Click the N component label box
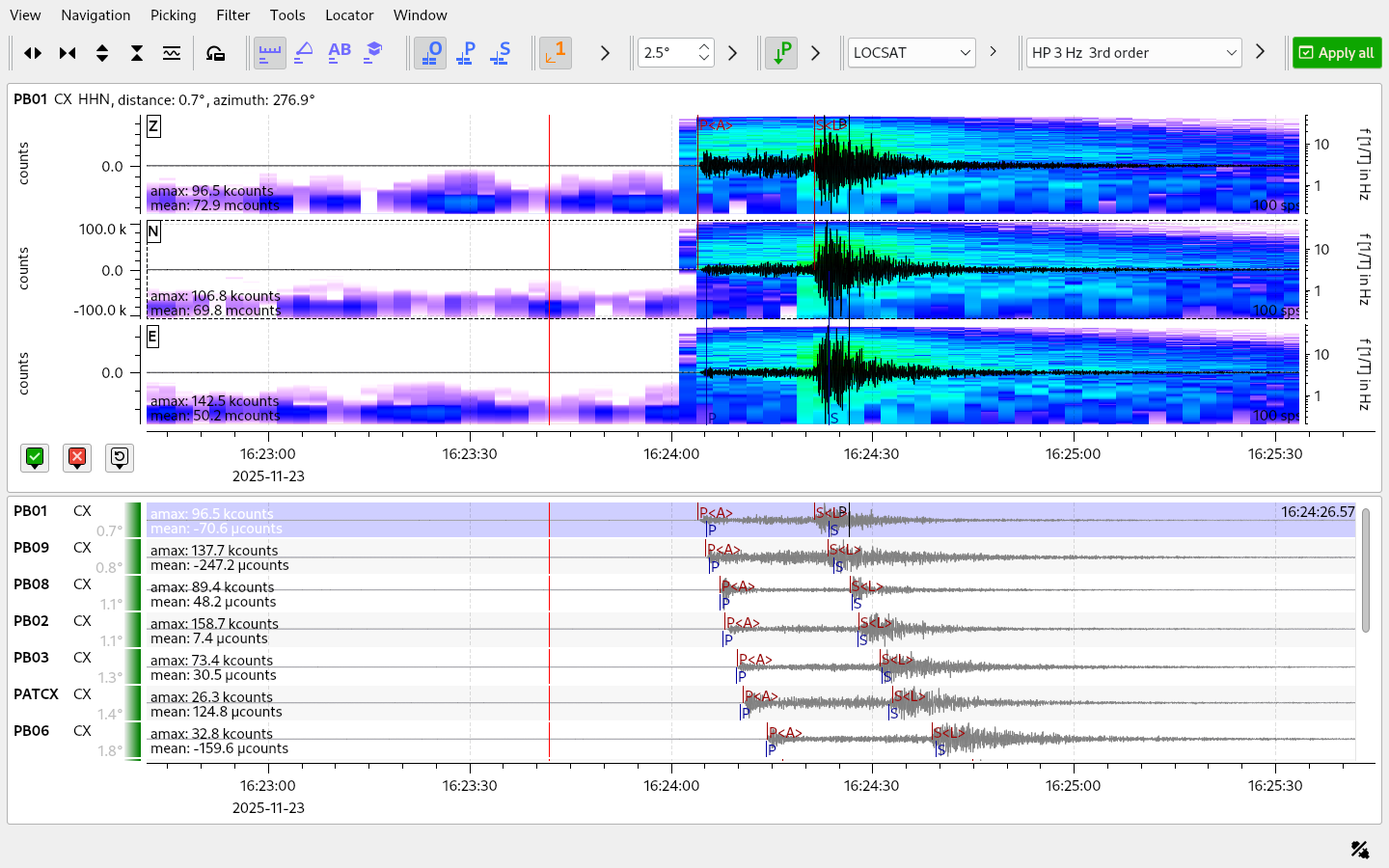This screenshot has width=1389, height=868. [153, 231]
